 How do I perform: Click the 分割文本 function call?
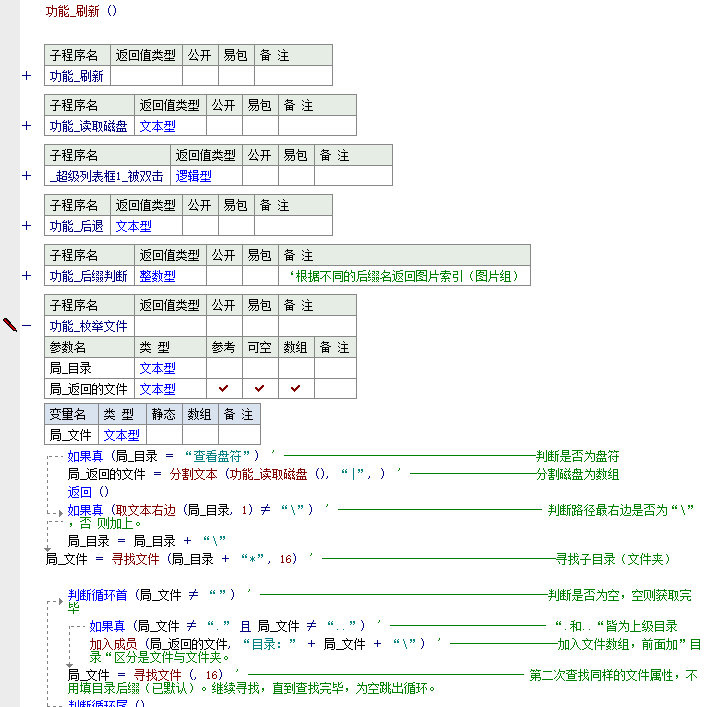pos(193,474)
